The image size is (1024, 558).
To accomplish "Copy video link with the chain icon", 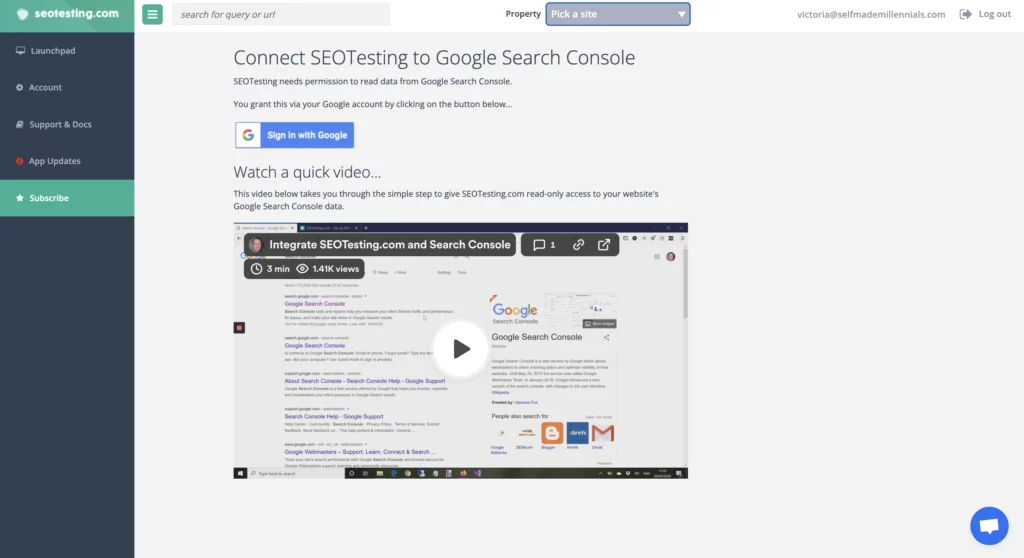I will (579, 244).
